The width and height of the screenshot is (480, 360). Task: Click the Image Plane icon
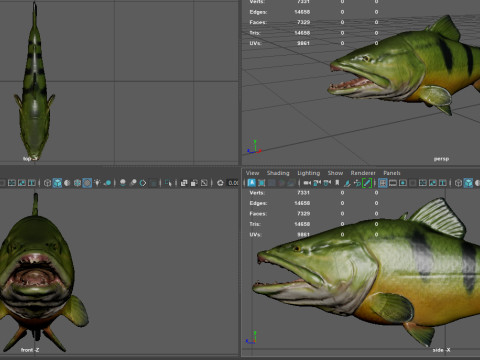pyautogui.click(x=347, y=183)
